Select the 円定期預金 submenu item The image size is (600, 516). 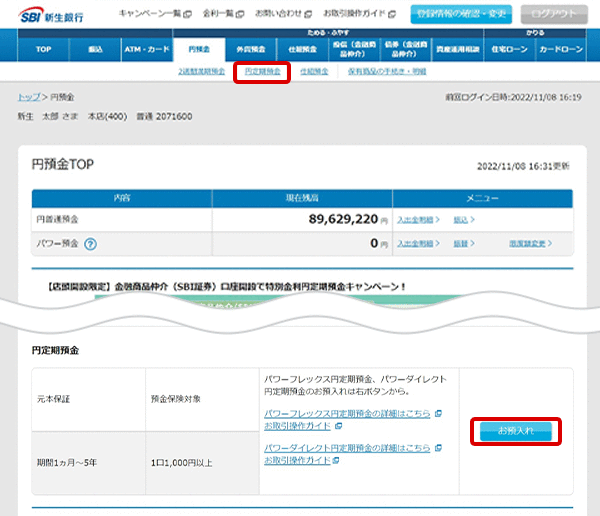click(x=262, y=72)
